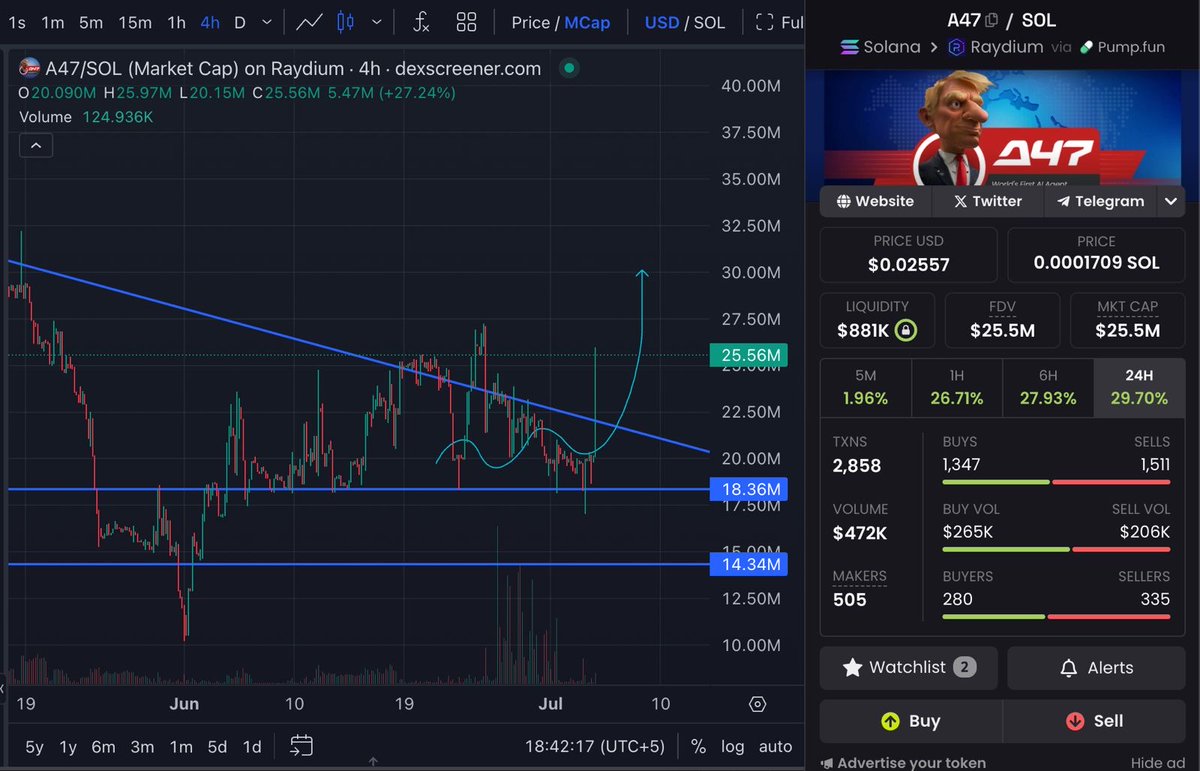Image resolution: width=1200 pixels, height=771 pixels.
Task: Select the 1m timeframe
Action: tap(53, 22)
